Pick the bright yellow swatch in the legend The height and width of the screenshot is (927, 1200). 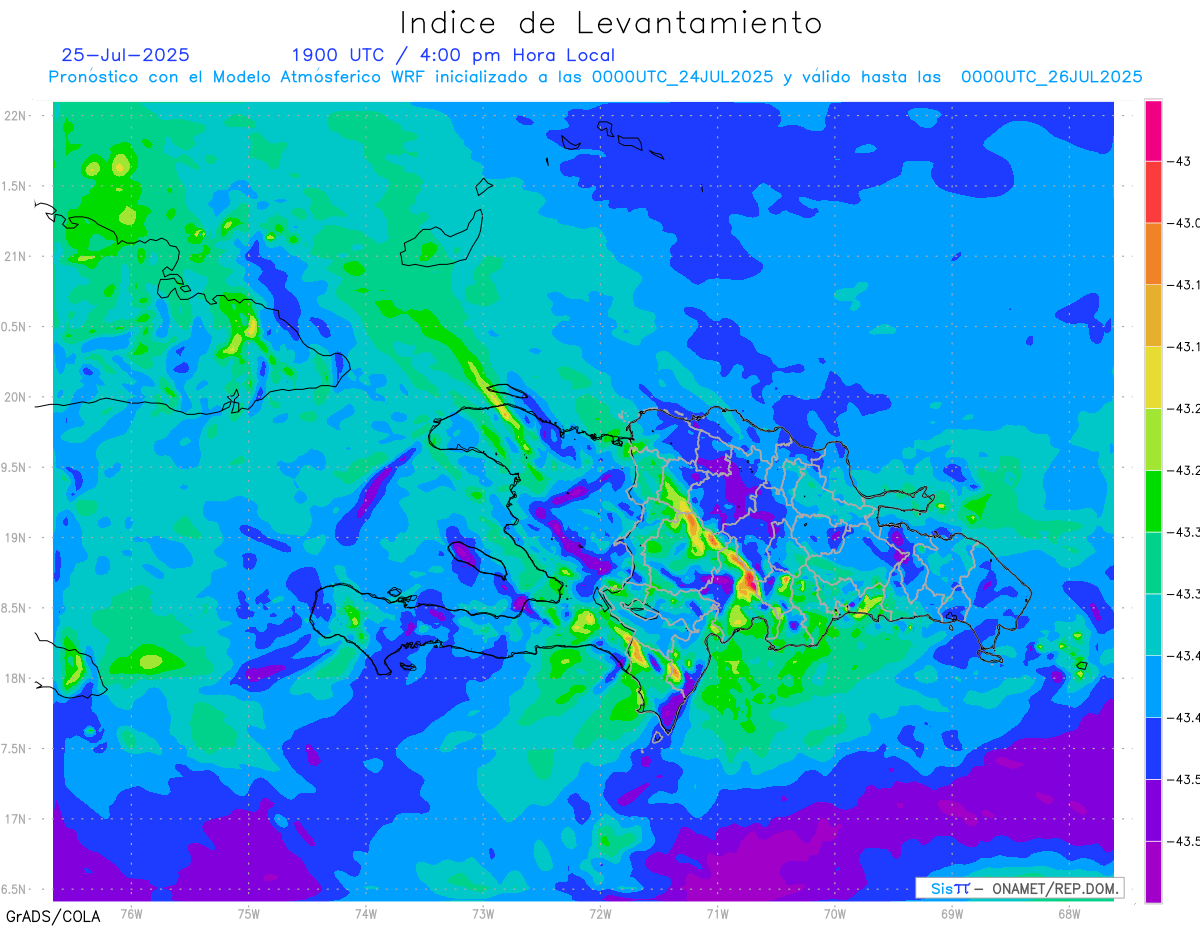coord(1153,377)
